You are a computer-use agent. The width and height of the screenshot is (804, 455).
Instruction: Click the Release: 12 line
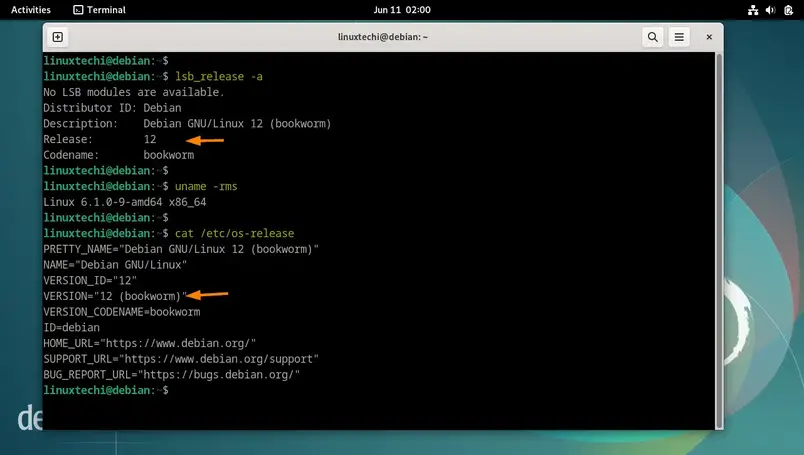[x=99, y=140]
